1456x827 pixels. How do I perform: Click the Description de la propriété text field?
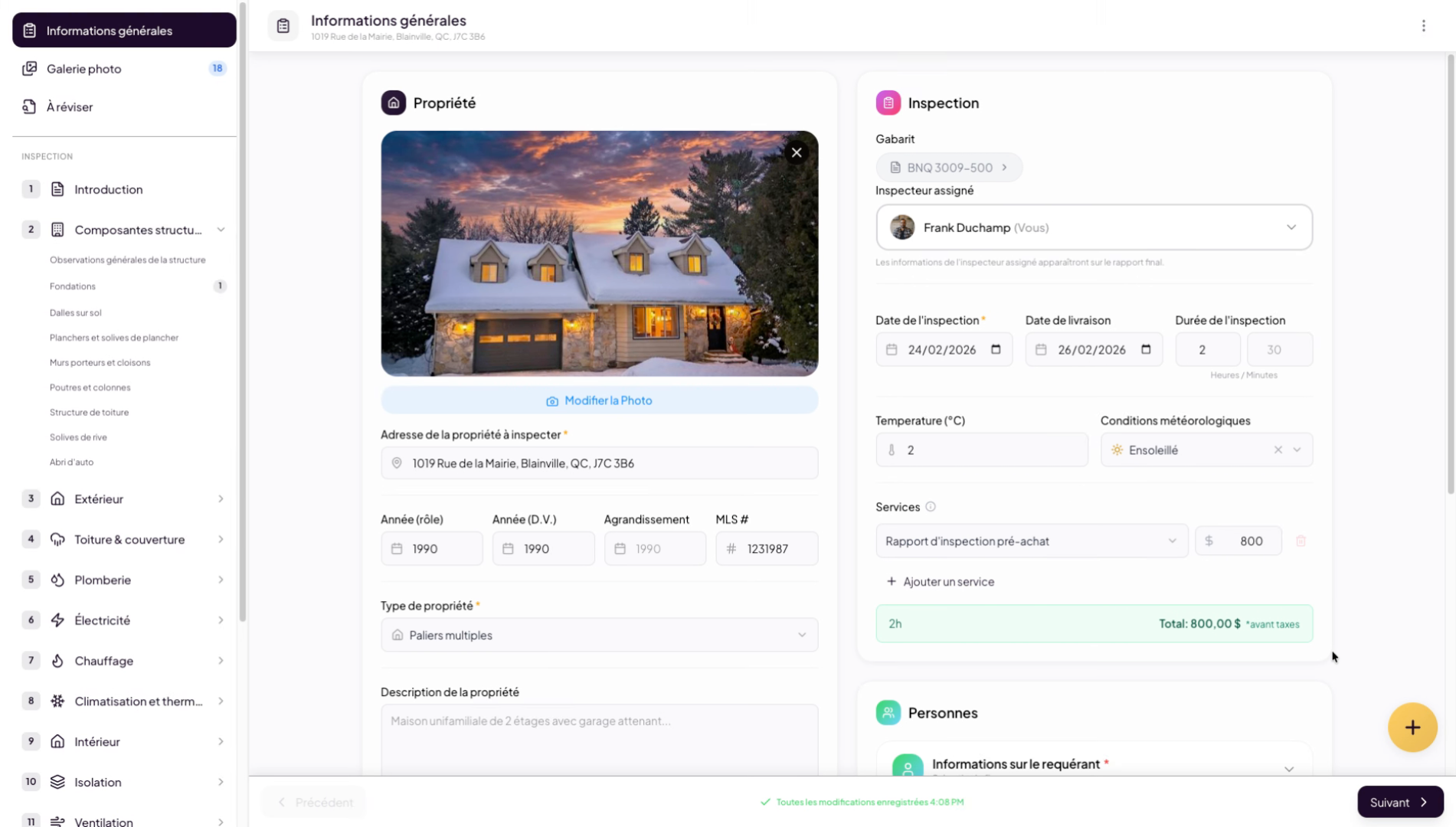(598, 739)
